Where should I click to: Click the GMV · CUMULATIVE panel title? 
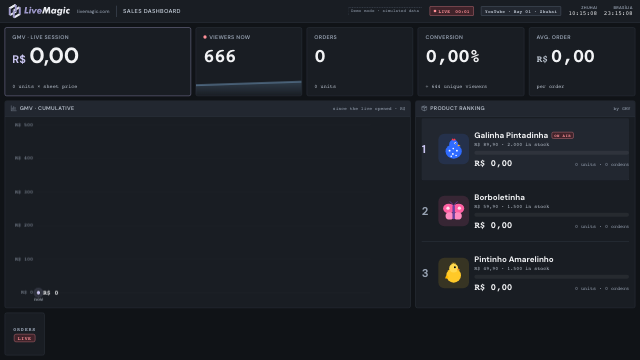click(x=47, y=108)
